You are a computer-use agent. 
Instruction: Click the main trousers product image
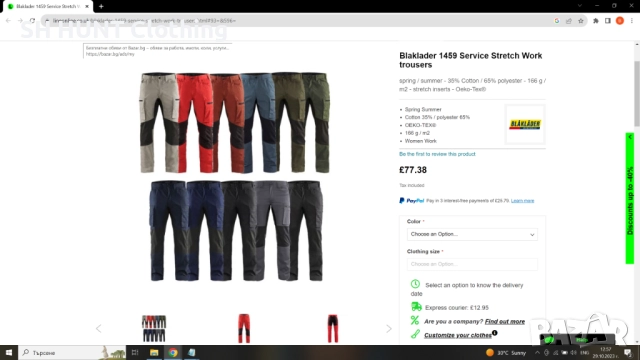pyautogui.click(x=236, y=176)
